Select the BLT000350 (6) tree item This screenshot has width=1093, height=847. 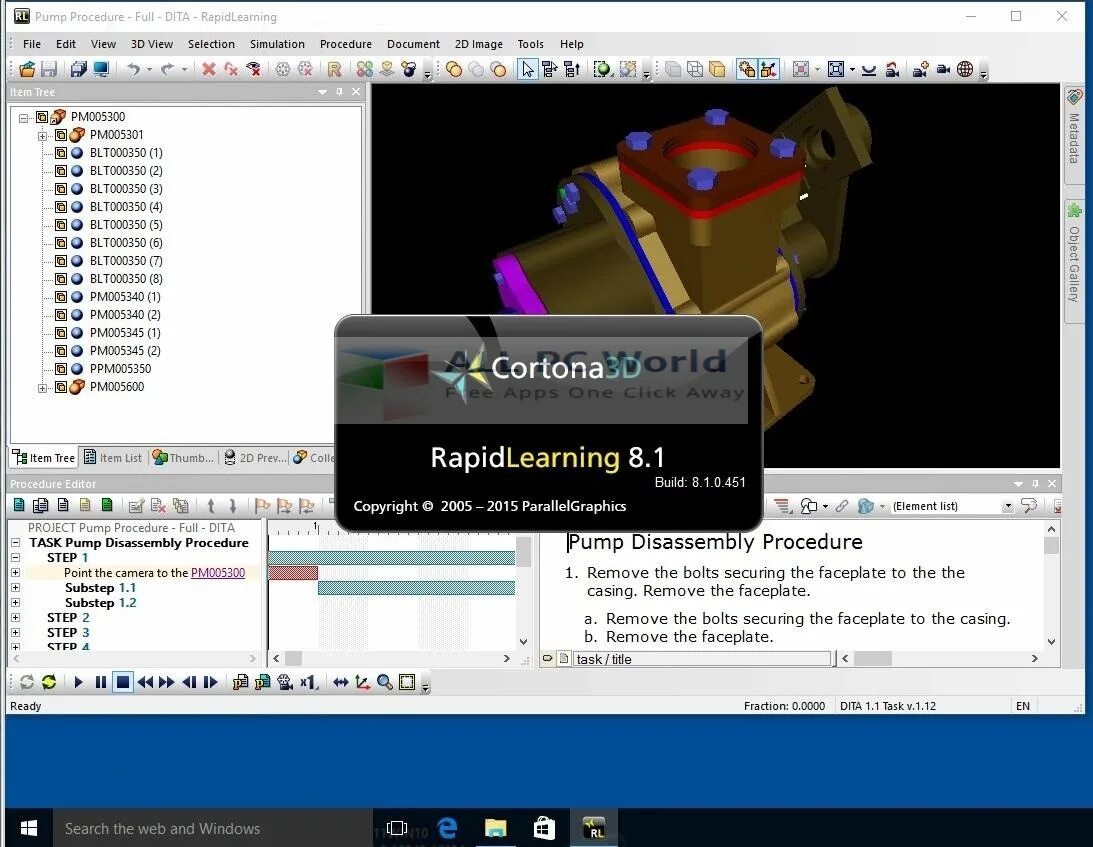(125, 243)
